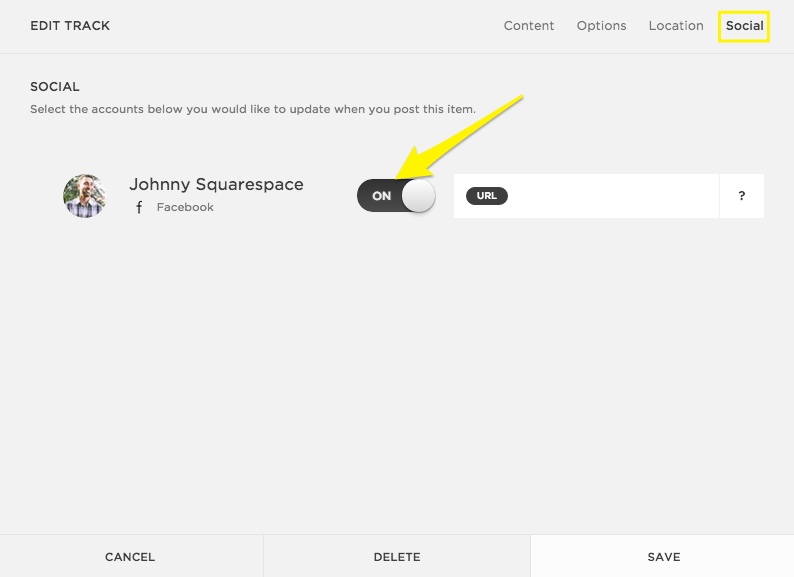794x577 pixels.
Task: Switch to the Options tab
Action: (601, 26)
